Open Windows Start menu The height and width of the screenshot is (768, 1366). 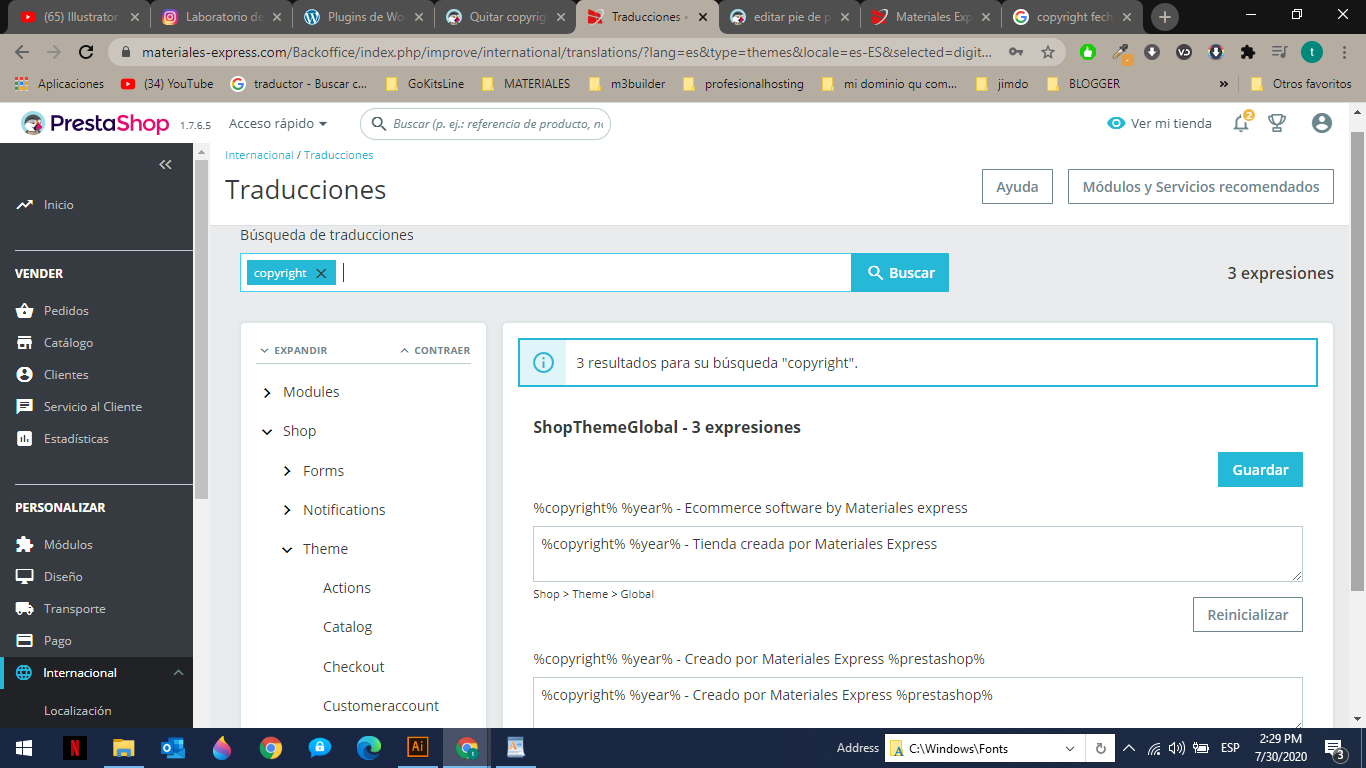click(x=24, y=748)
